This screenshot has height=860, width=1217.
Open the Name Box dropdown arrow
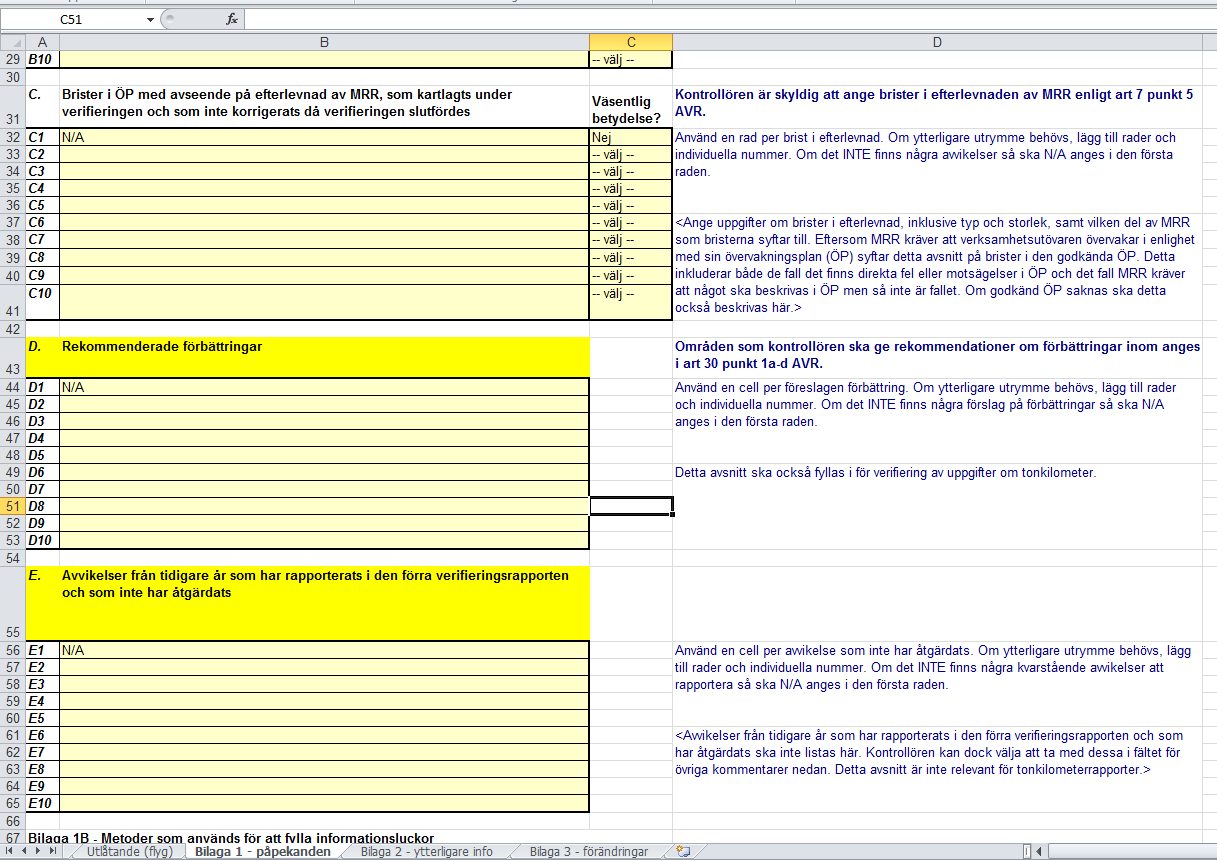151,20
